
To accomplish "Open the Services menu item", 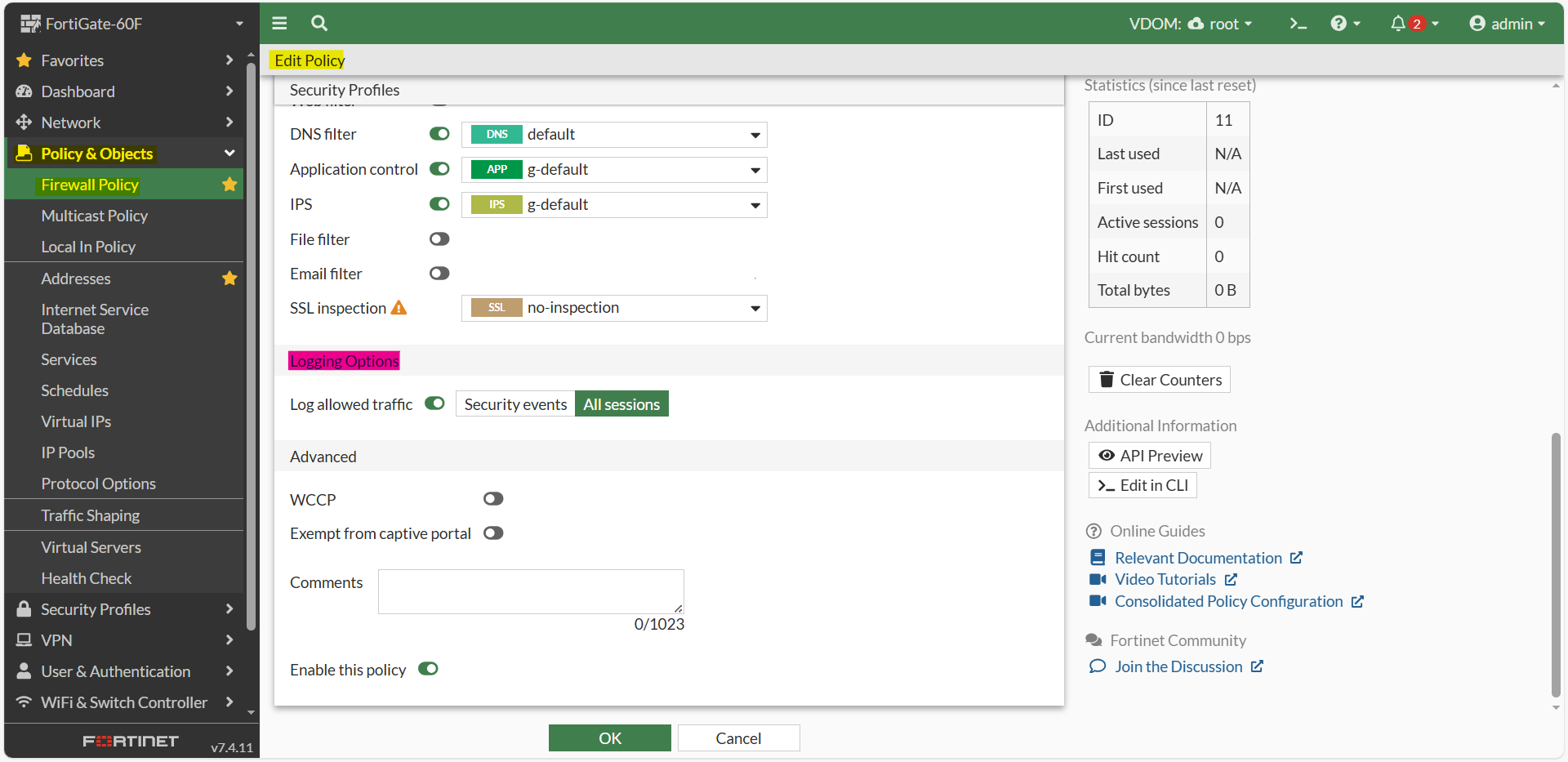I will (x=69, y=359).
